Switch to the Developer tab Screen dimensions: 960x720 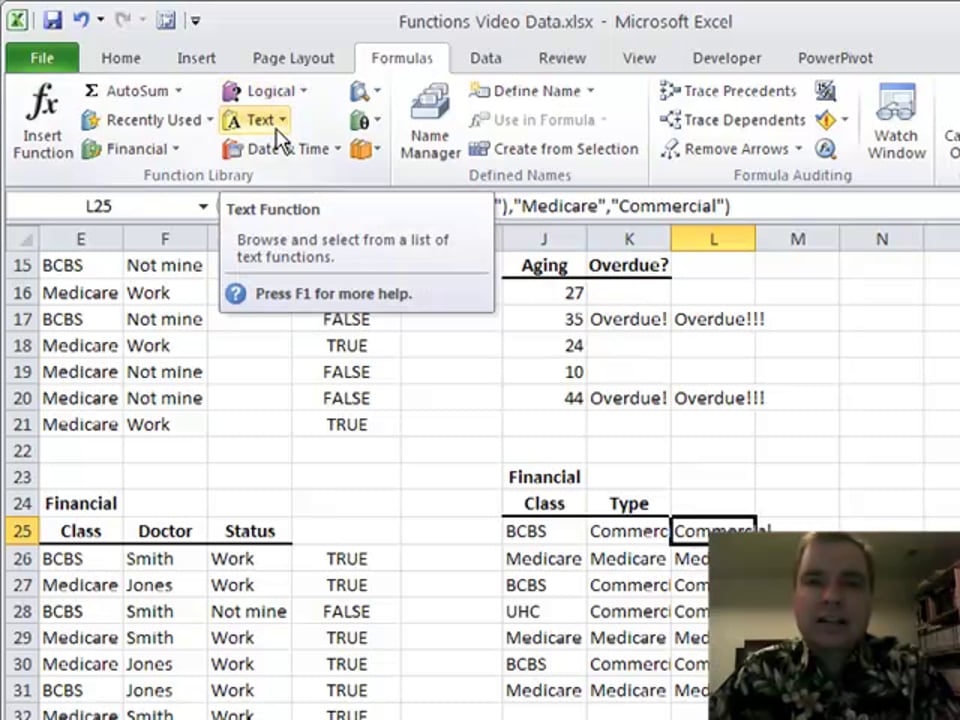click(x=727, y=58)
